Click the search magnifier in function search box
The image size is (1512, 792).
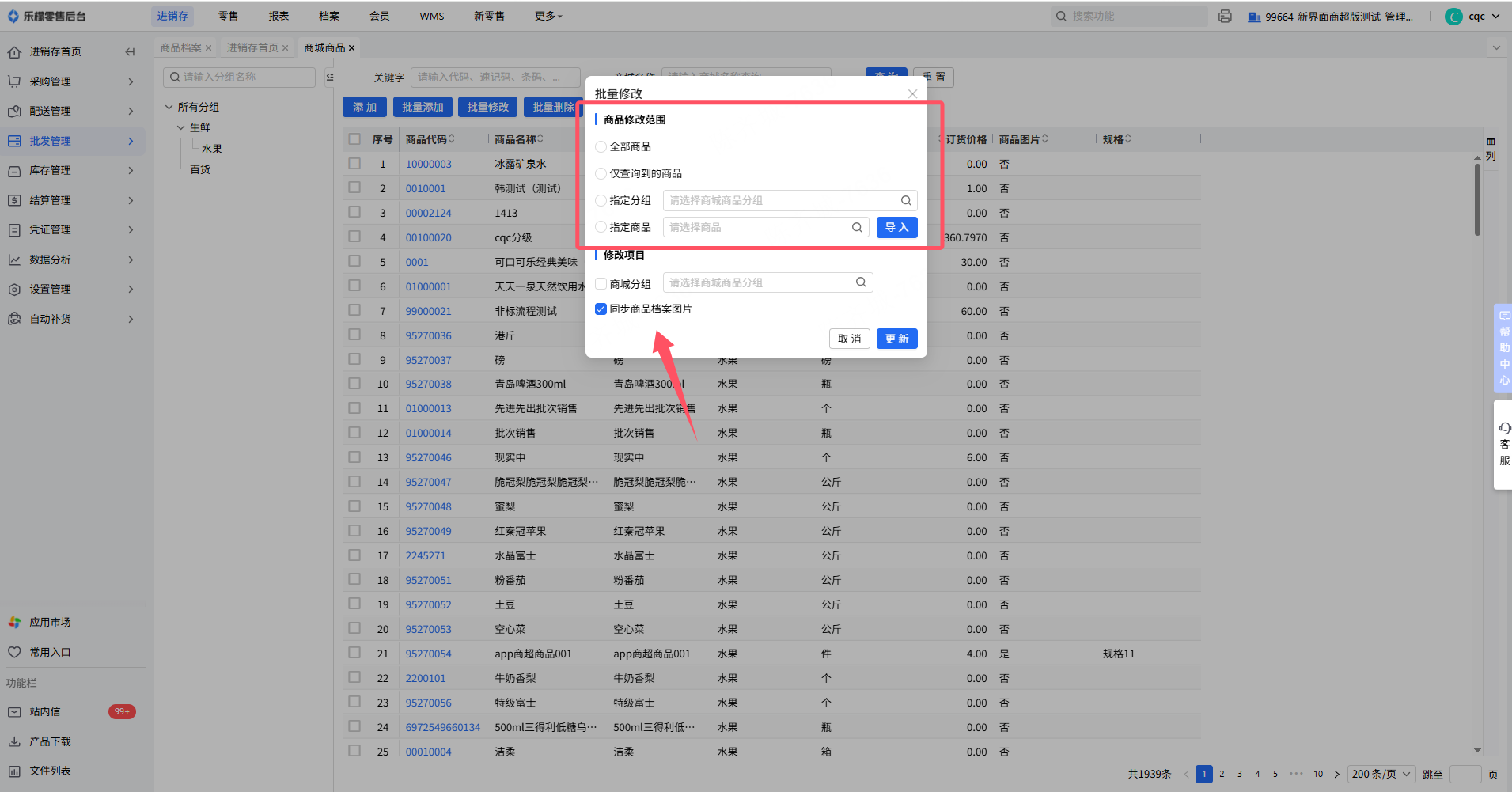(1061, 17)
